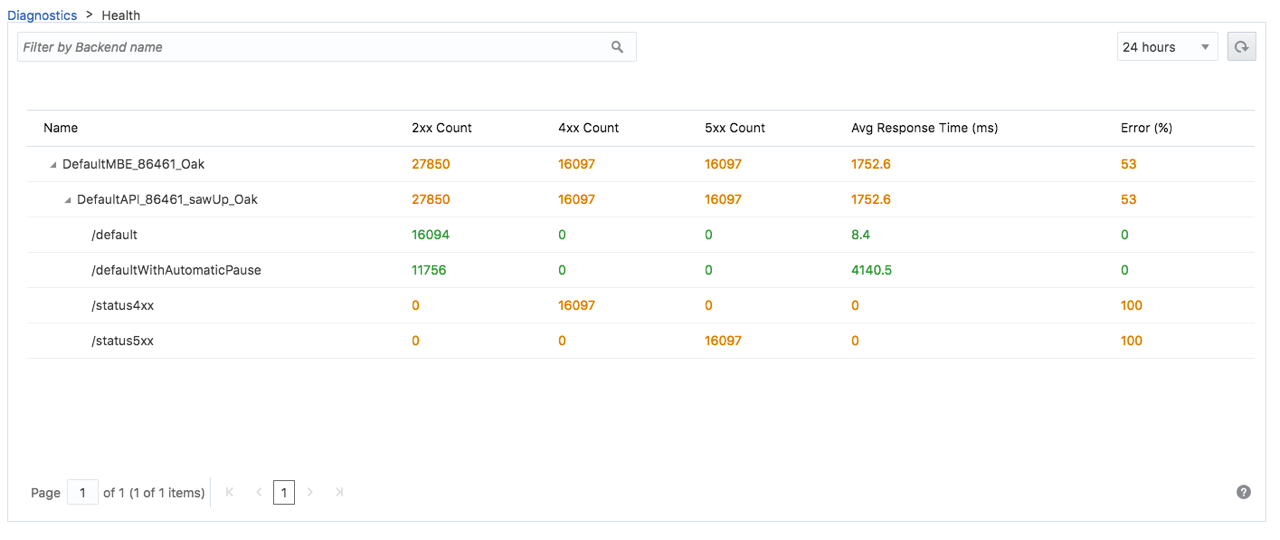Click the search magnifier icon
The height and width of the screenshot is (540, 1280).
click(x=617, y=47)
